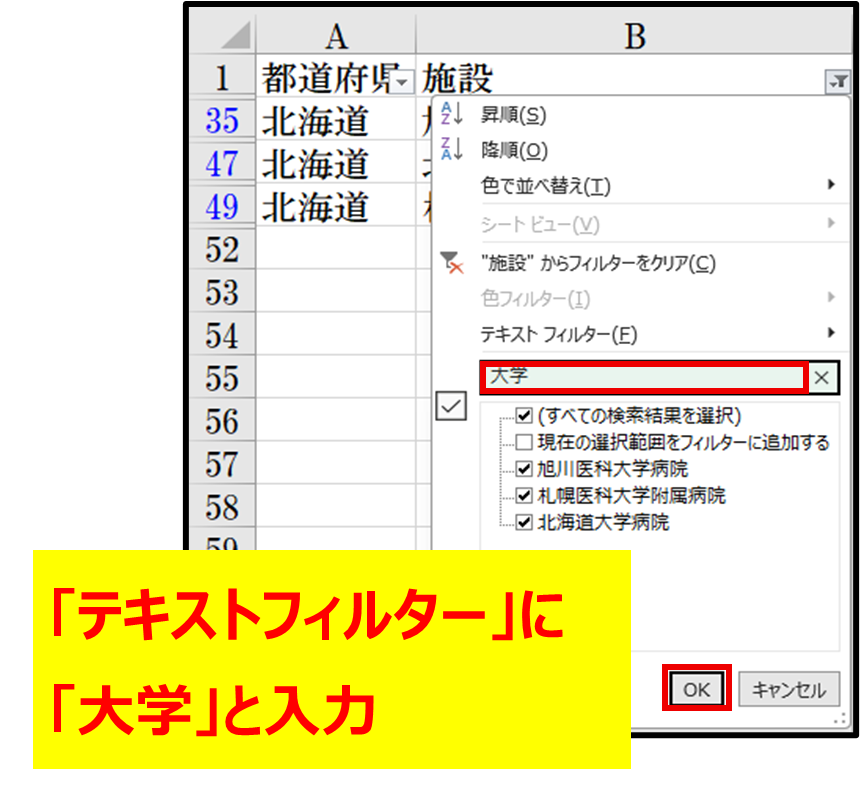Open the 都道府県 column filter dropdown

(x=402, y=82)
